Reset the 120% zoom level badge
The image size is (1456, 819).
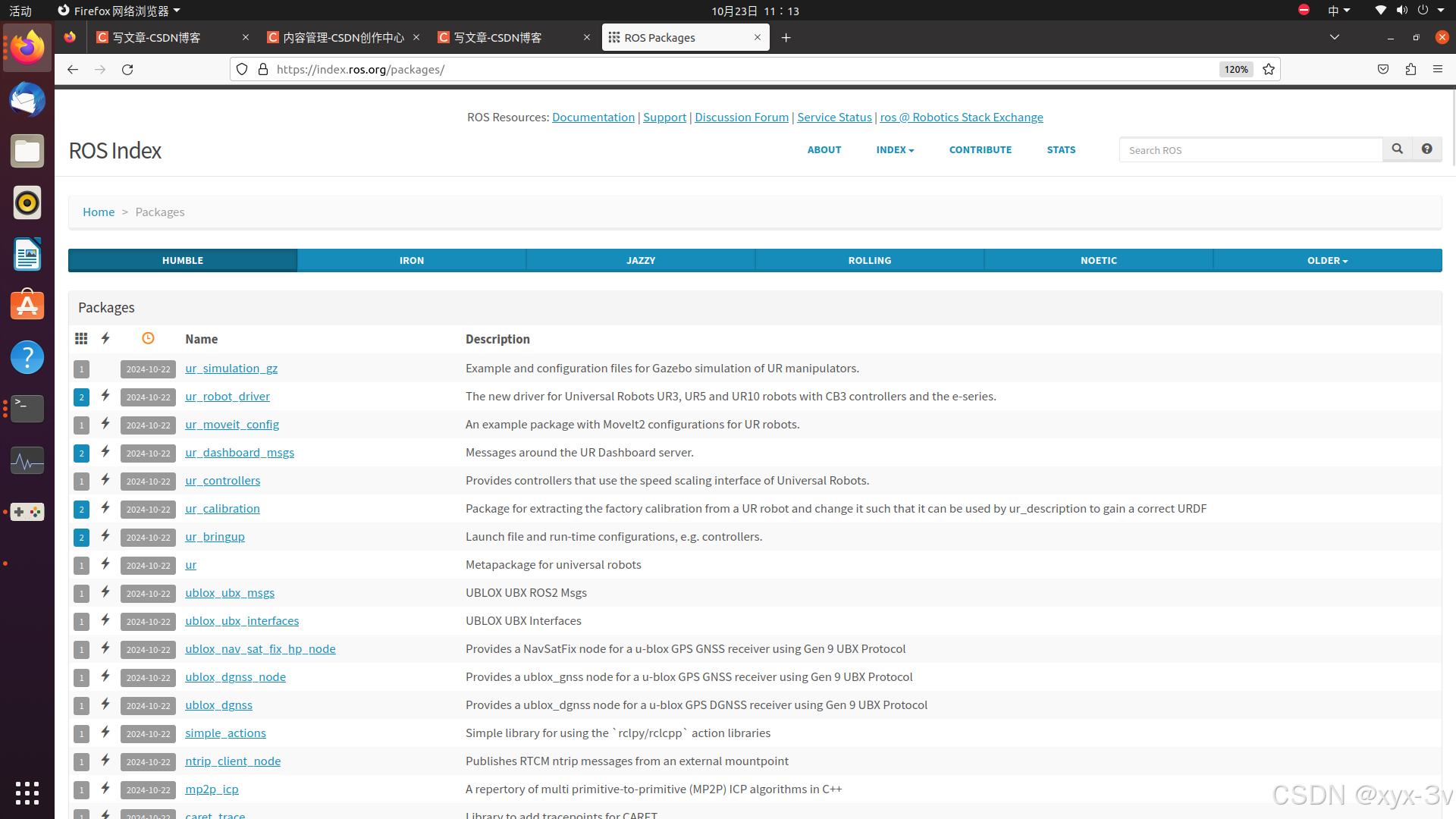[1235, 69]
